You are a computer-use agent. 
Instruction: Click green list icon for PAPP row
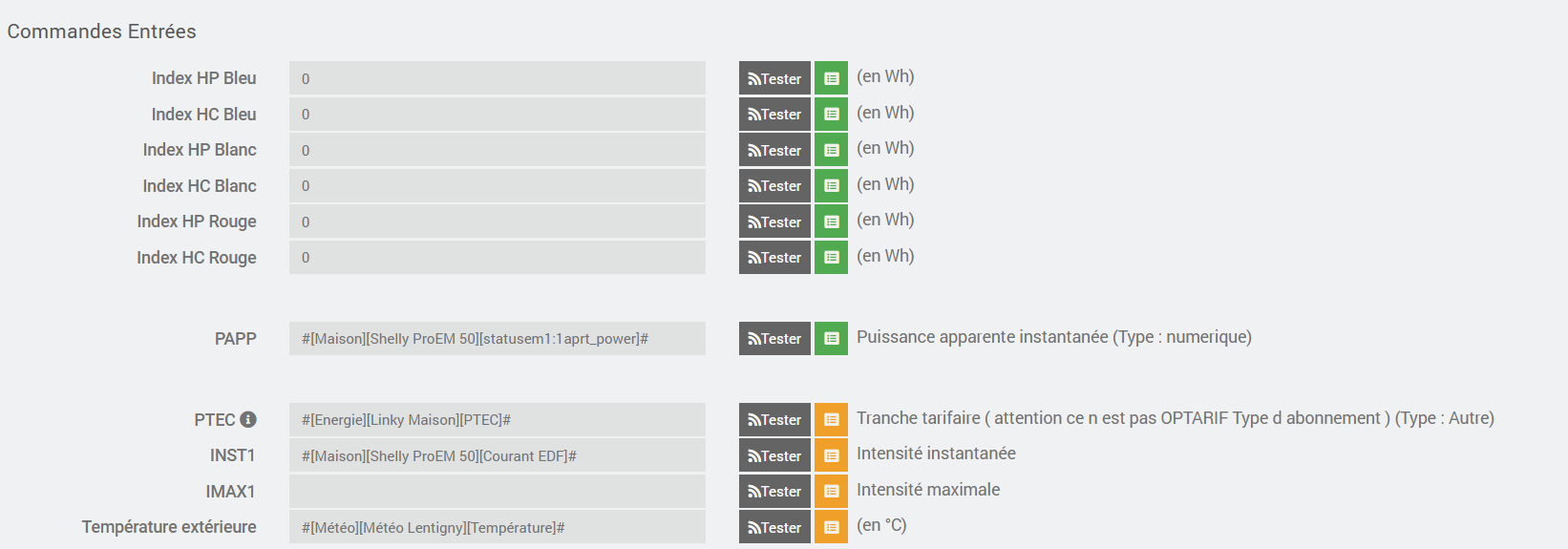point(831,338)
